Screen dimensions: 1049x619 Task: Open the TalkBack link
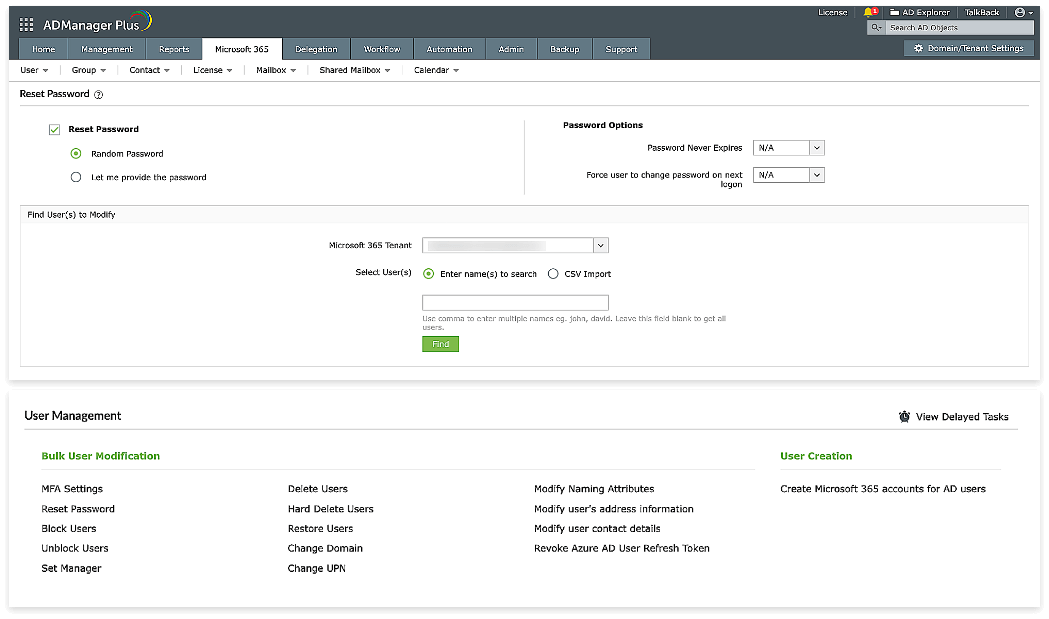pyautogui.click(x=982, y=12)
